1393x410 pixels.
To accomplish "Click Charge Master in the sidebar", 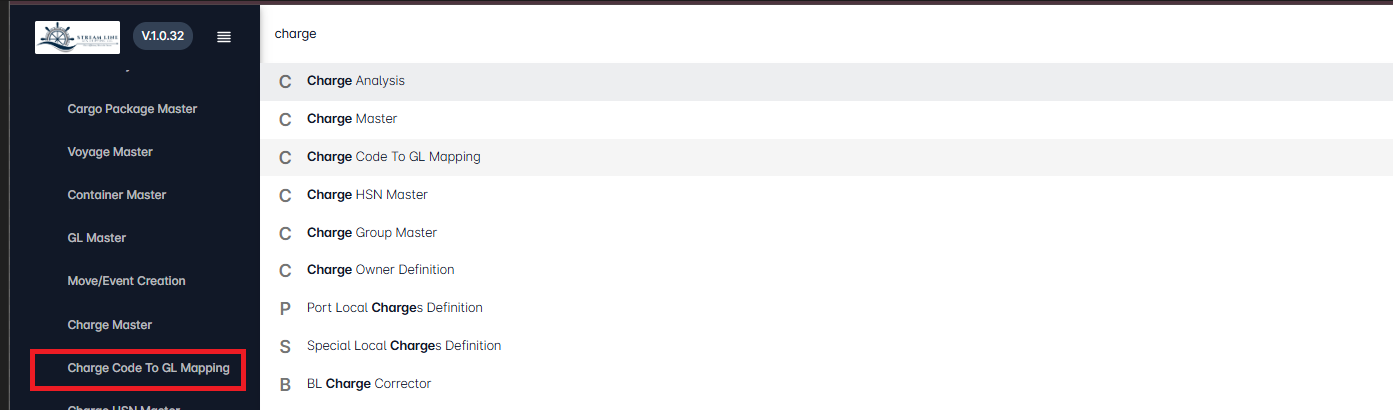I will tap(110, 325).
